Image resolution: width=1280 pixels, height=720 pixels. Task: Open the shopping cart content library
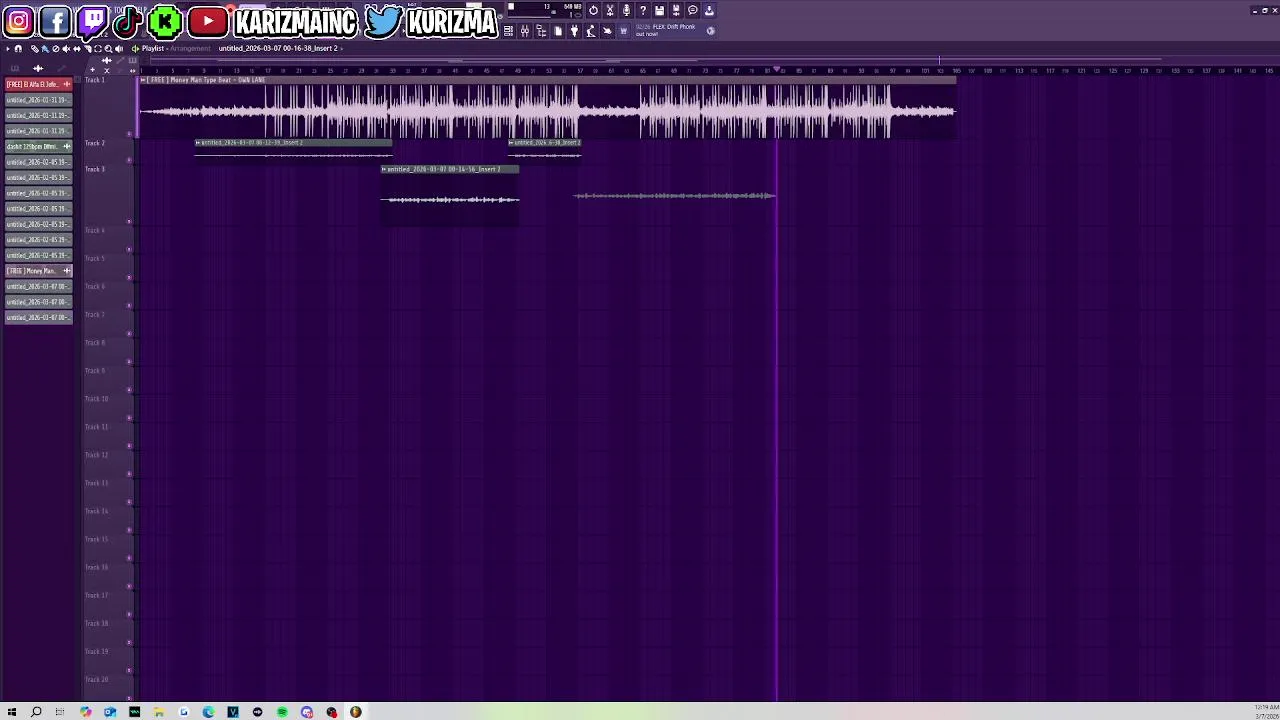pos(623,31)
